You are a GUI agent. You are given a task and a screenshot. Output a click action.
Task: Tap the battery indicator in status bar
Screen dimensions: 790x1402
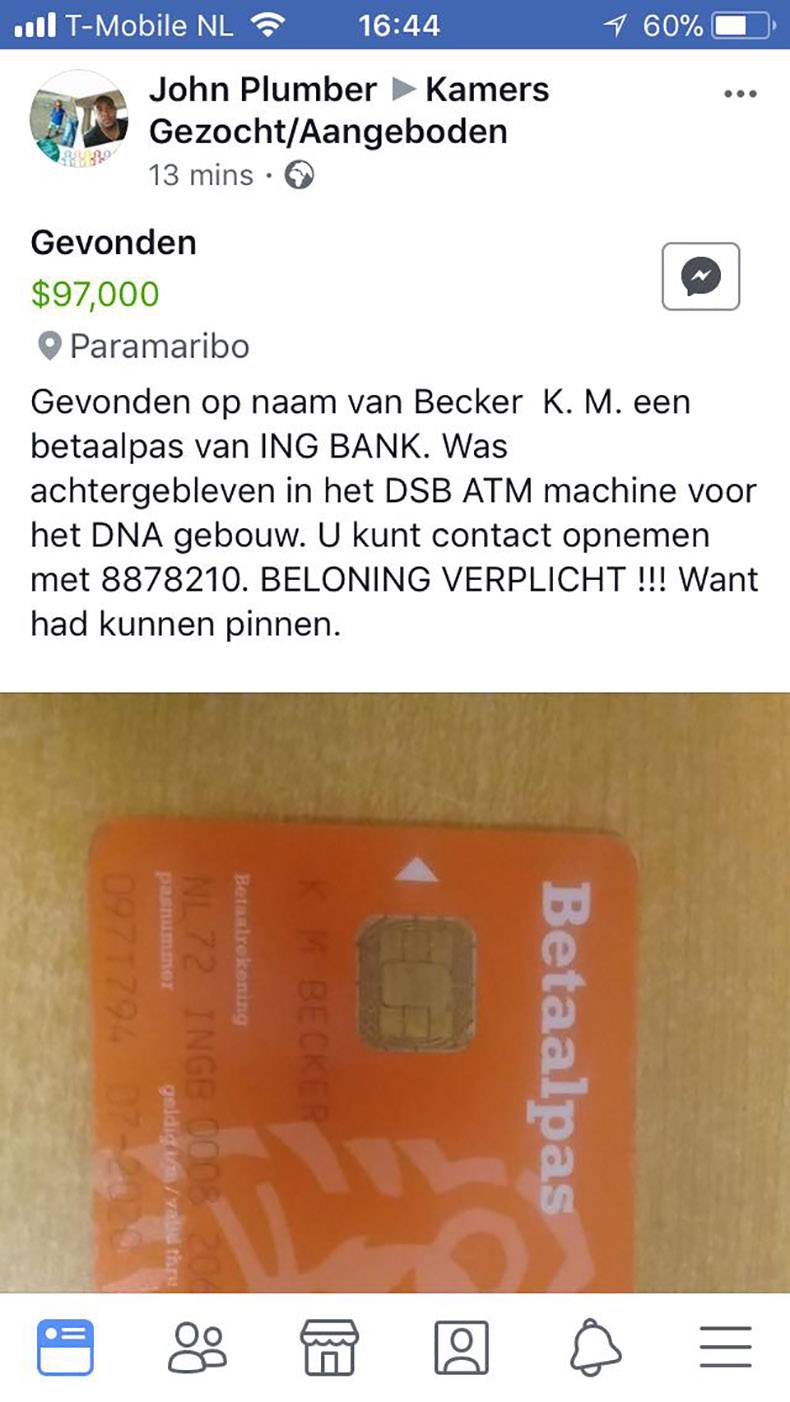(741, 25)
